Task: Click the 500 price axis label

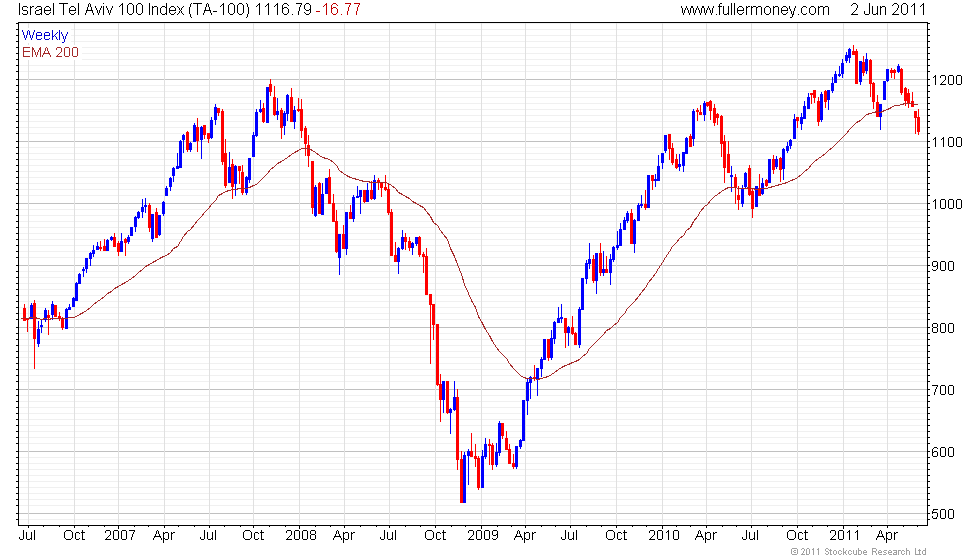Action: [x=943, y=514]
